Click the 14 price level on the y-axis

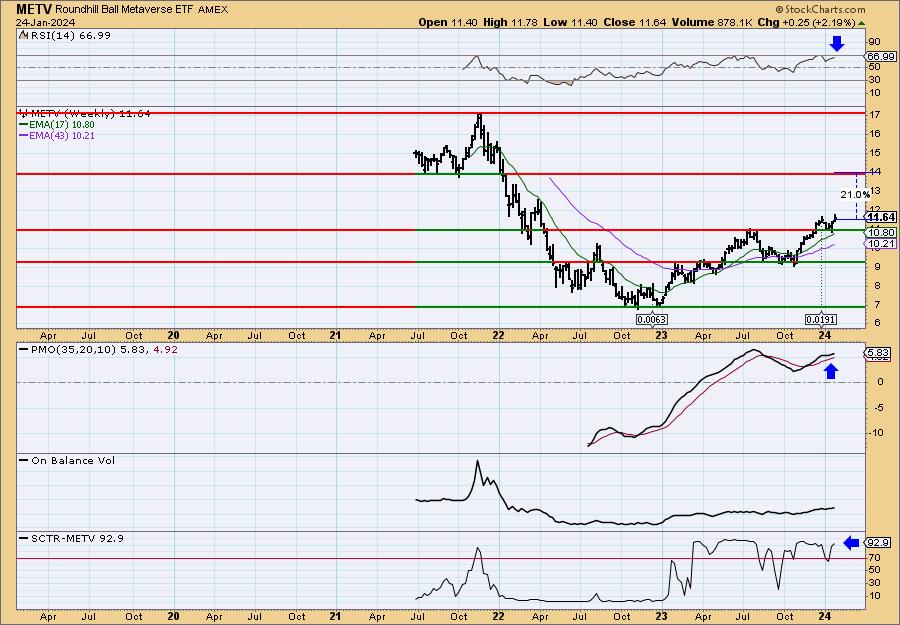click(874, 172)
